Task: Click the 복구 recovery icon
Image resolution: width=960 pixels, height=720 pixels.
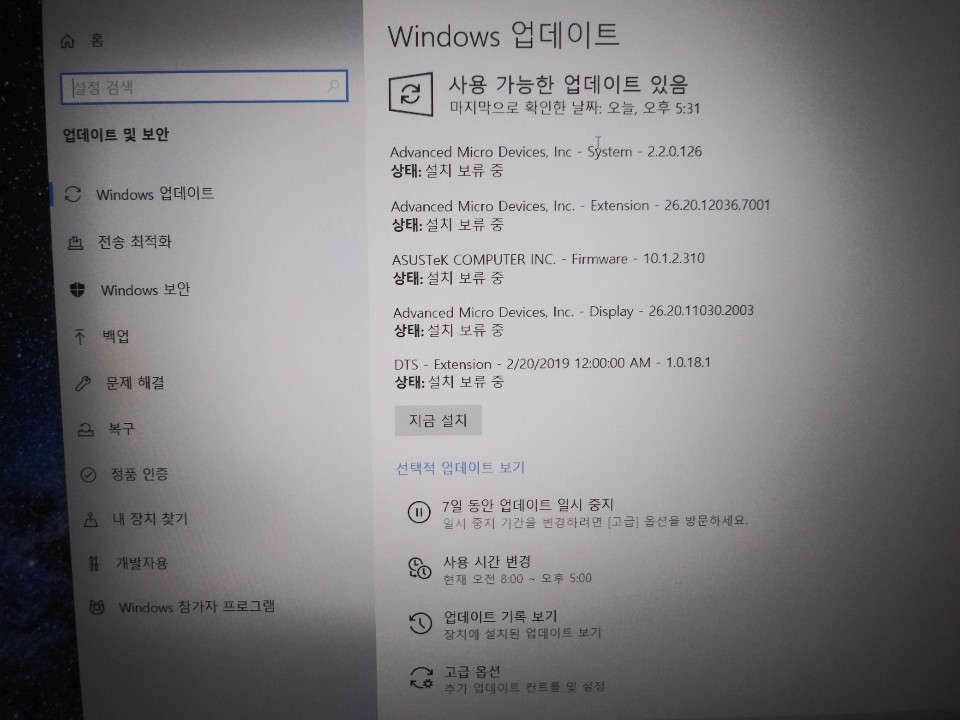Action: tap(86, 429)
